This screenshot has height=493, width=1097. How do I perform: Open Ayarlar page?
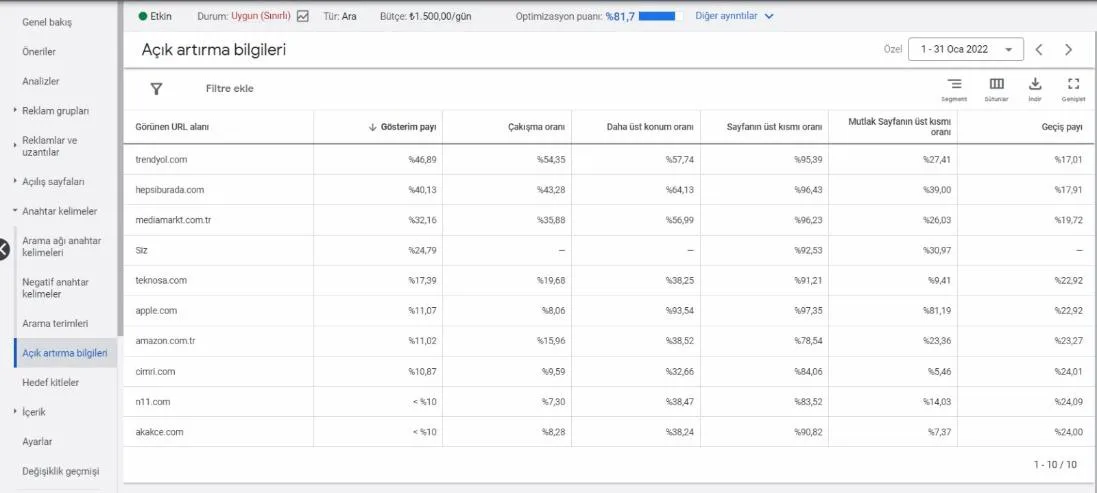(37, 441)
